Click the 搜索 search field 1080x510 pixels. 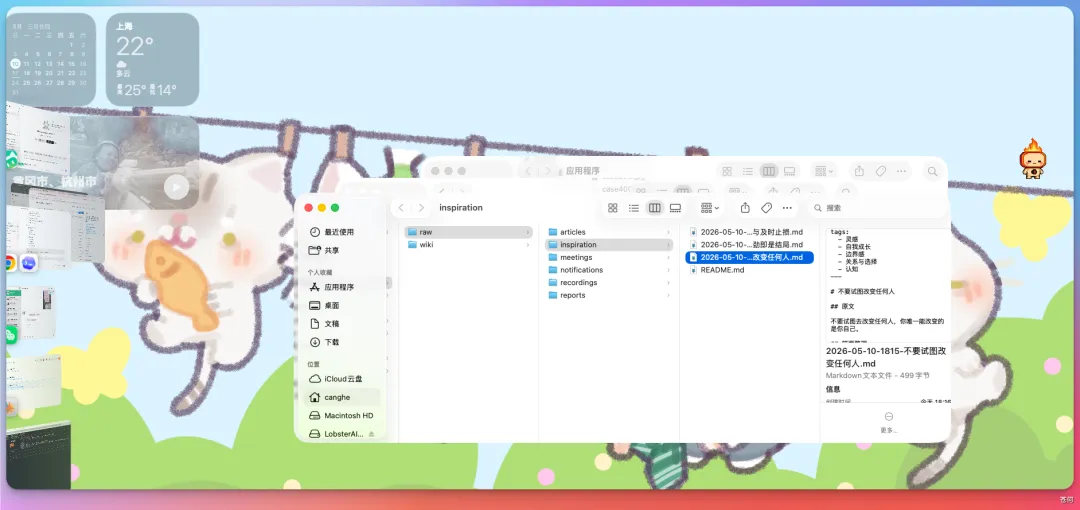click(x=877, y=207)
